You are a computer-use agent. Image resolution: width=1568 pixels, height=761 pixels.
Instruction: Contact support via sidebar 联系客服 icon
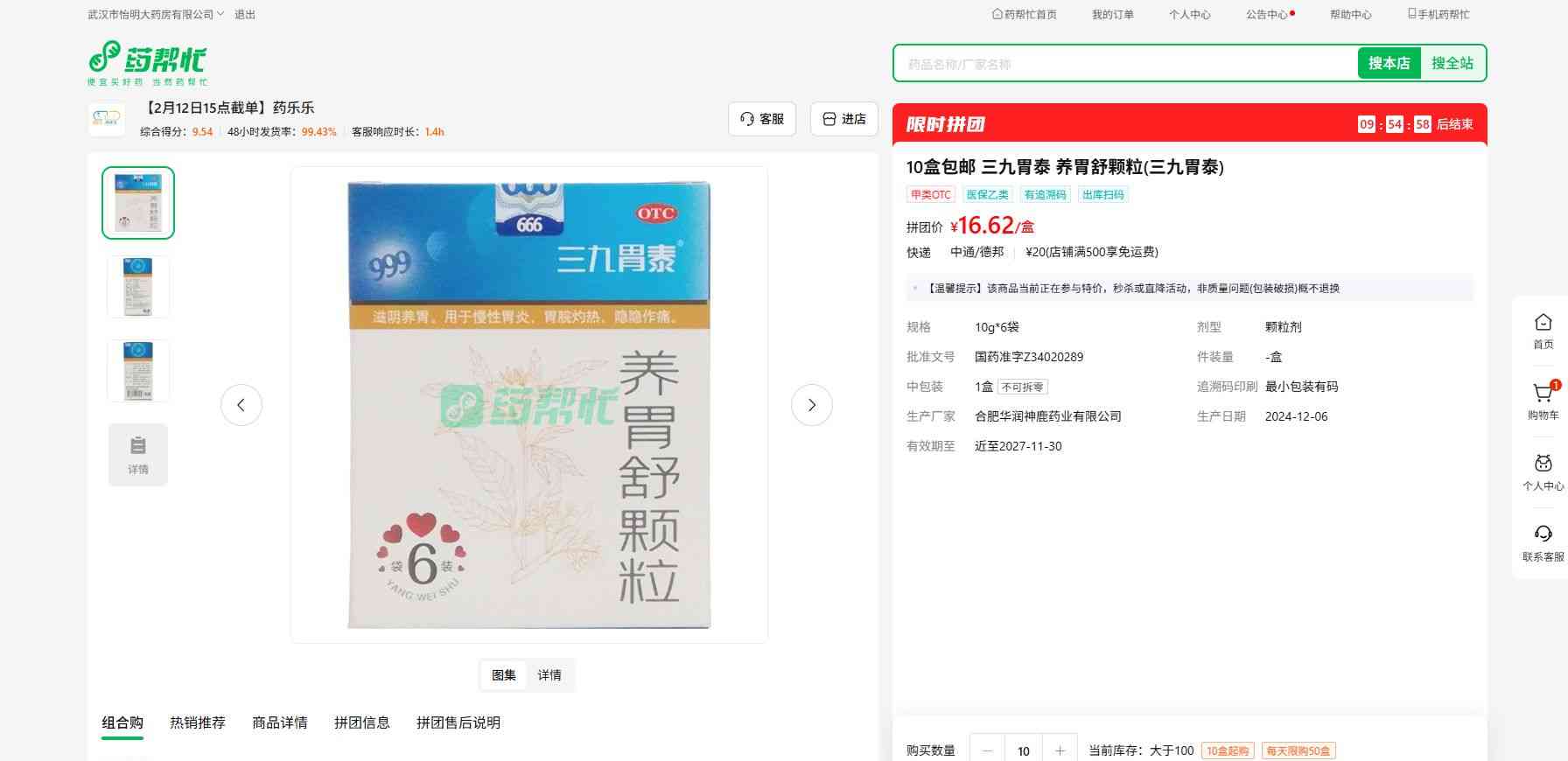coord(1543,541)
